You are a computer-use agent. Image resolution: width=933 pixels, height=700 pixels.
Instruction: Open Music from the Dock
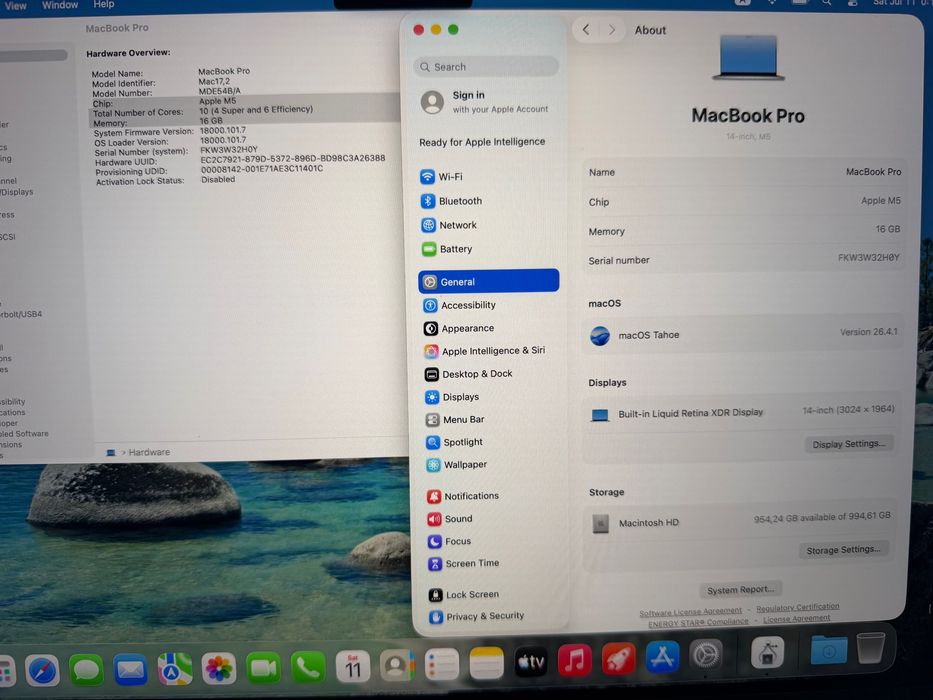tap(574, 660)
